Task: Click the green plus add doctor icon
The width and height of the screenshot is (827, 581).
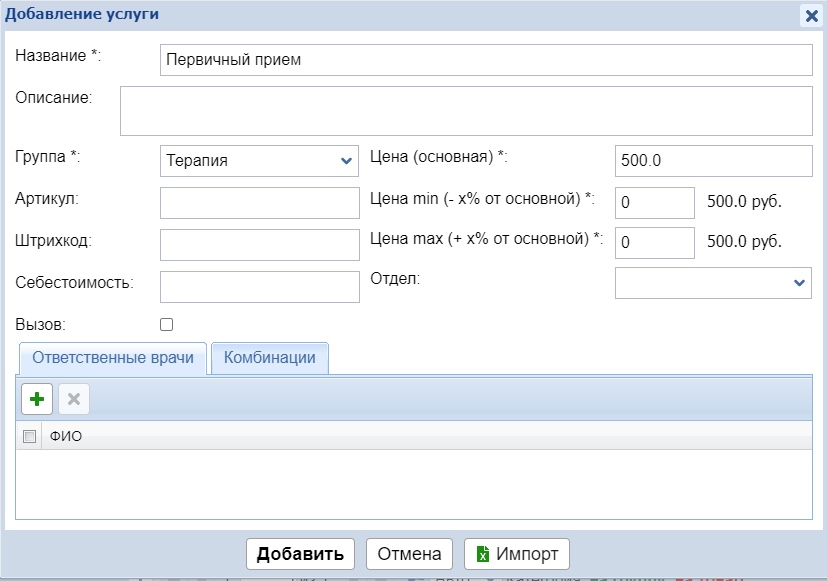Action: (x=37, y=399)
